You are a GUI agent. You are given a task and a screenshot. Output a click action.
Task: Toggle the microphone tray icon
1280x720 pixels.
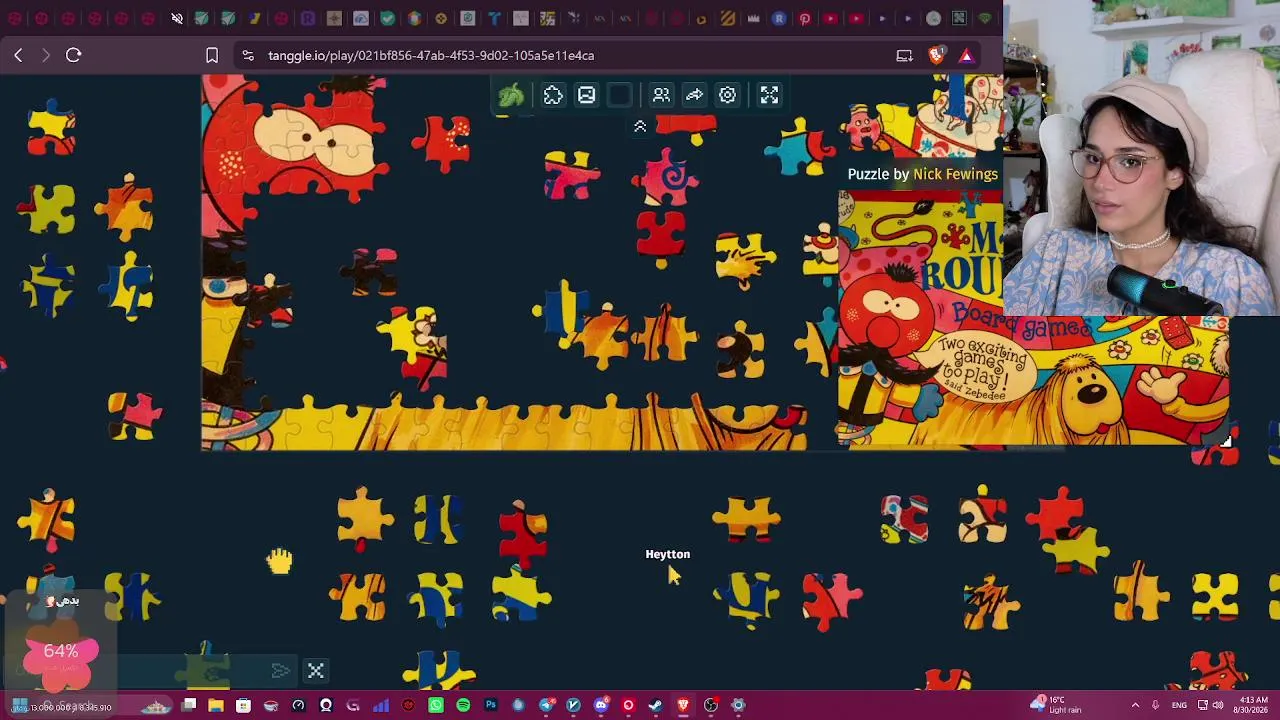tap(1155, 705)
